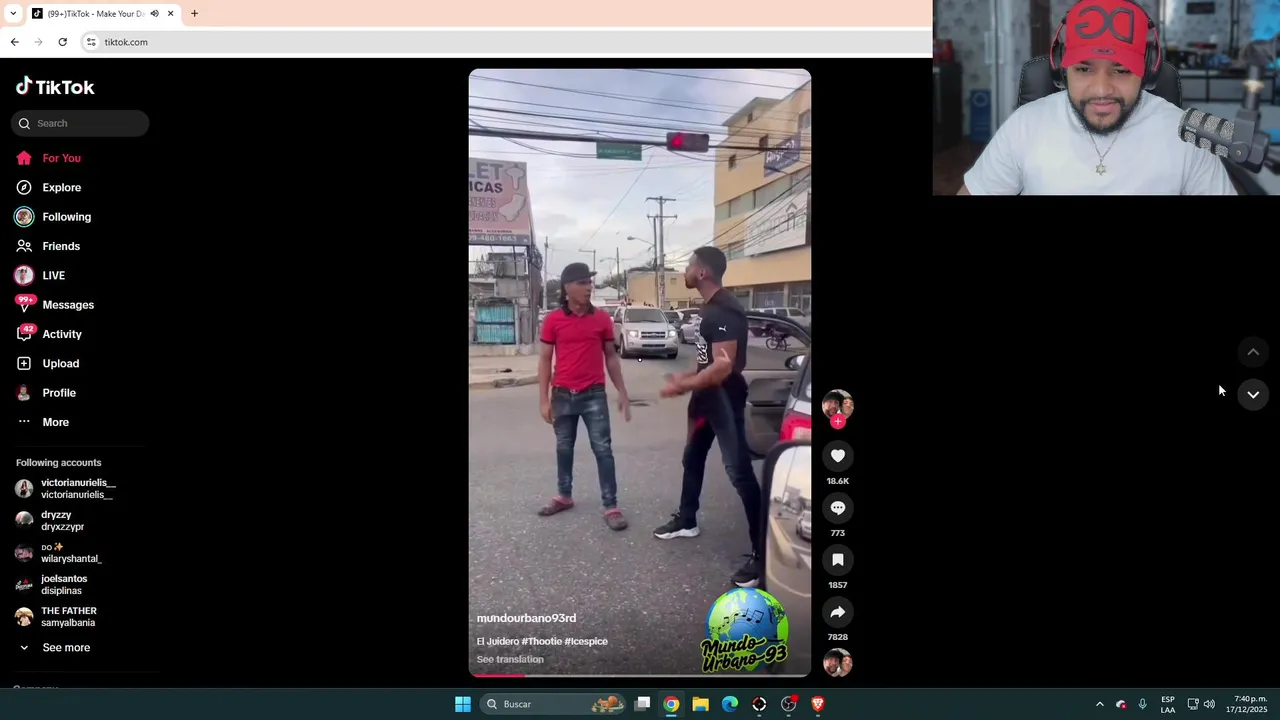This screenshot has height=720, width=1280.
Task: Open Microsoft Edge from taskbar
Action: 730,704
